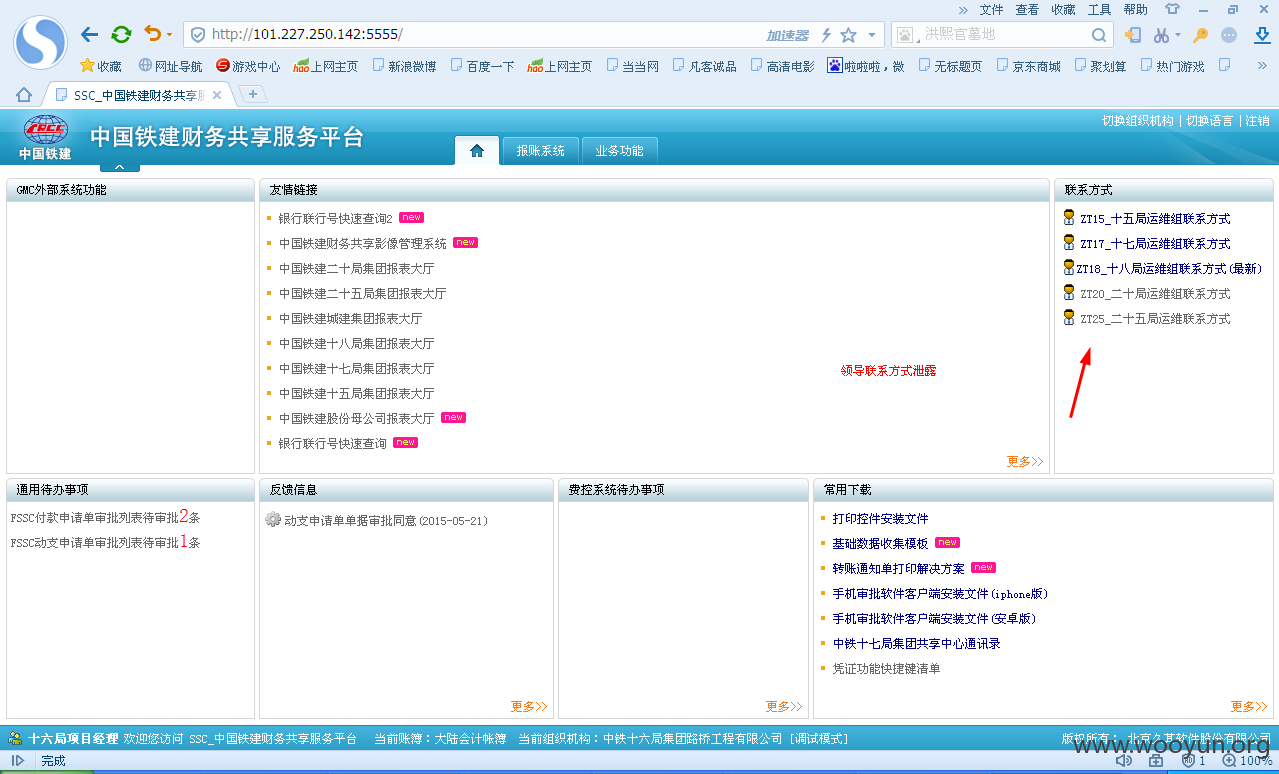Open FSSC付款申请单审批列表待审批 item
1279x774 pixels.
[x=105, y=517]
